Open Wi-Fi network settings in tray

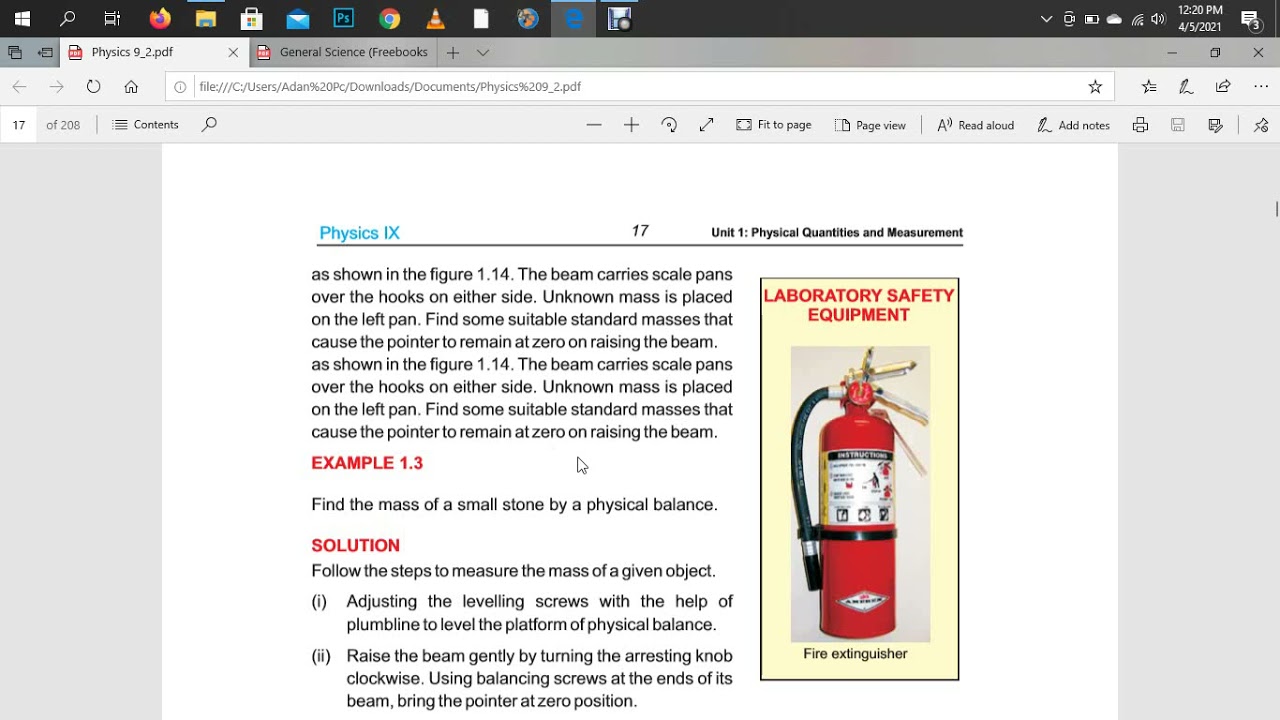pos(1137,19)
